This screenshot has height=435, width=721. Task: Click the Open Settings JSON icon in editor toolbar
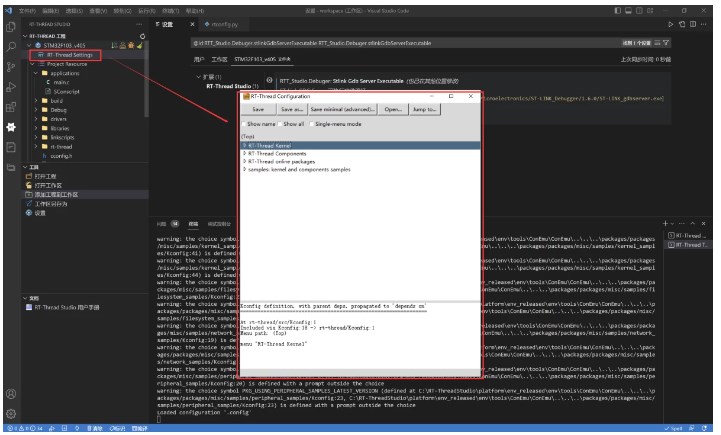click(682, 24)
